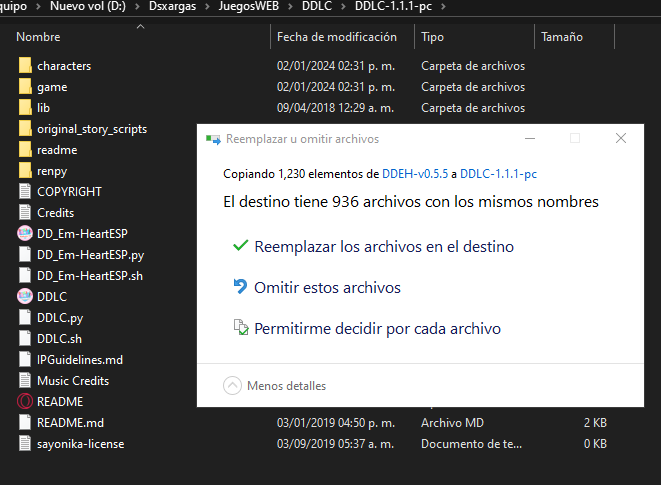Go to DDLC in the address path
This screenshot has width=661, height=485.
[317, 6]
